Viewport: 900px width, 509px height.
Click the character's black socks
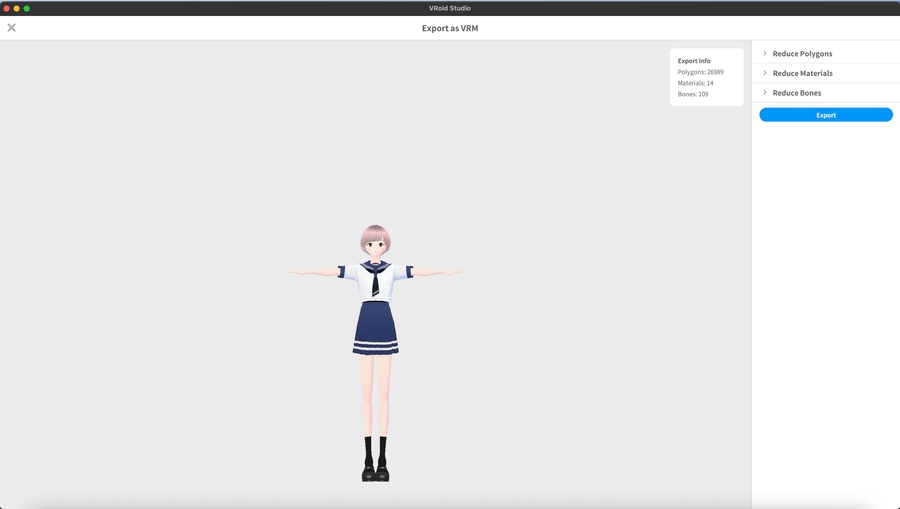pyautogui.click(x=375, y=448)
